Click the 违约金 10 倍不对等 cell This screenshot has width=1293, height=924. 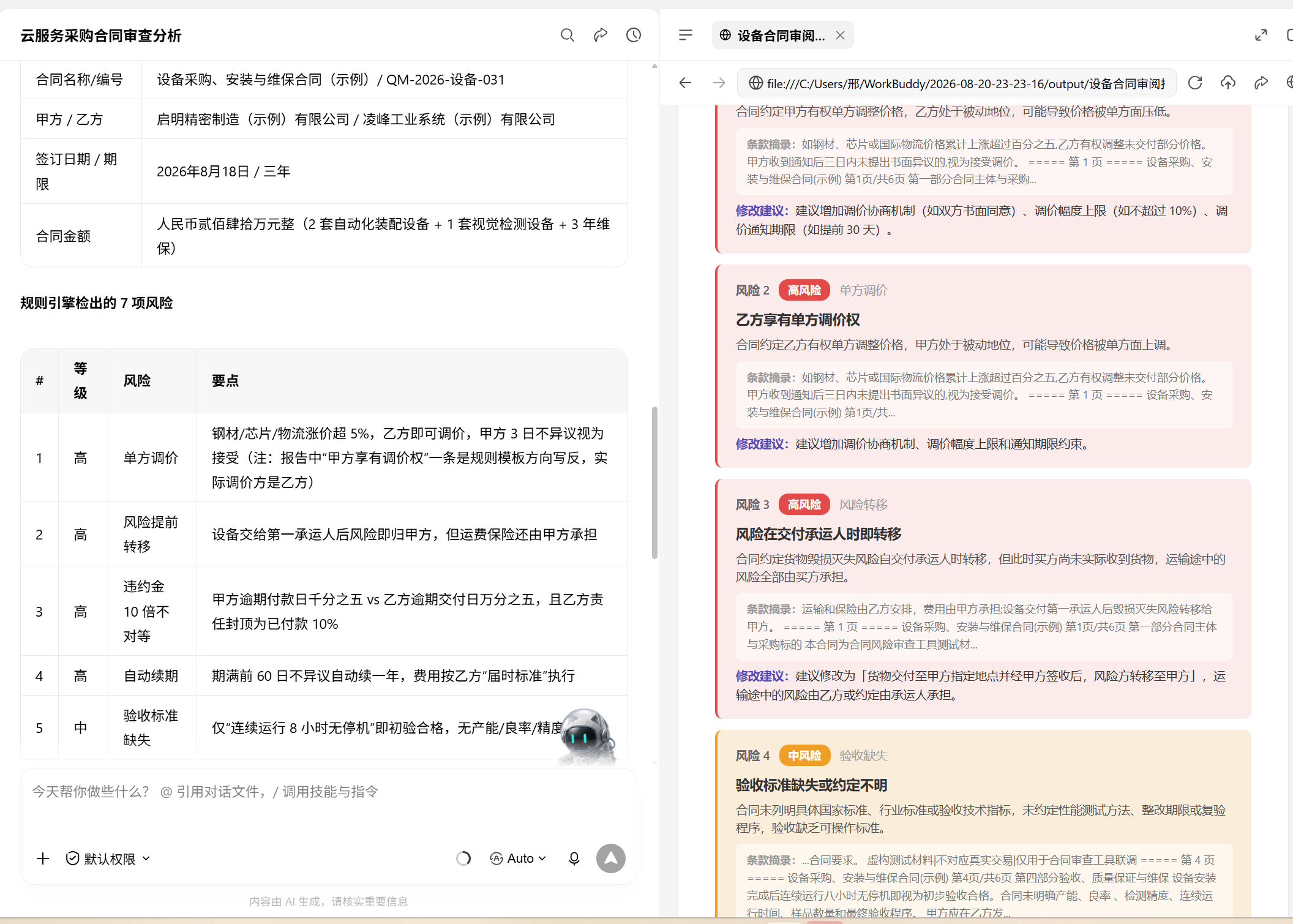(x=152, y=611)
